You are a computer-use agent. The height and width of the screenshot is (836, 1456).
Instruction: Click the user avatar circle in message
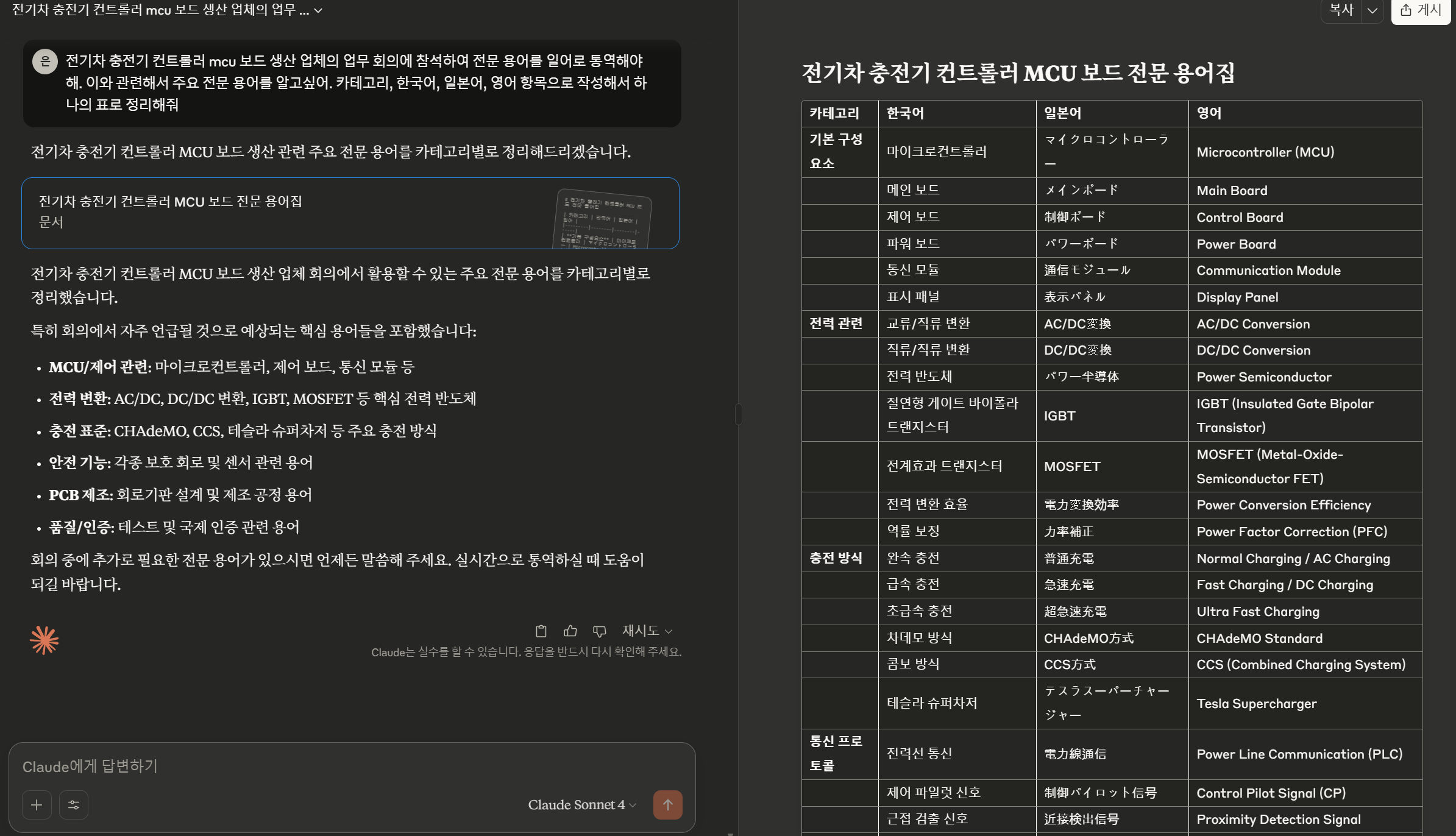click(x=45, y=61)
